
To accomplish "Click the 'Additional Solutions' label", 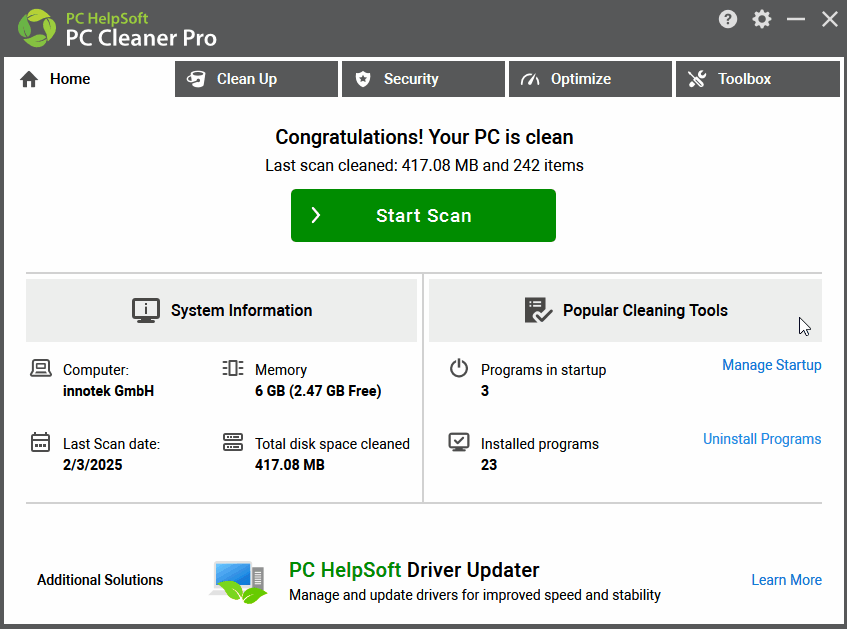I will [100, 580].
